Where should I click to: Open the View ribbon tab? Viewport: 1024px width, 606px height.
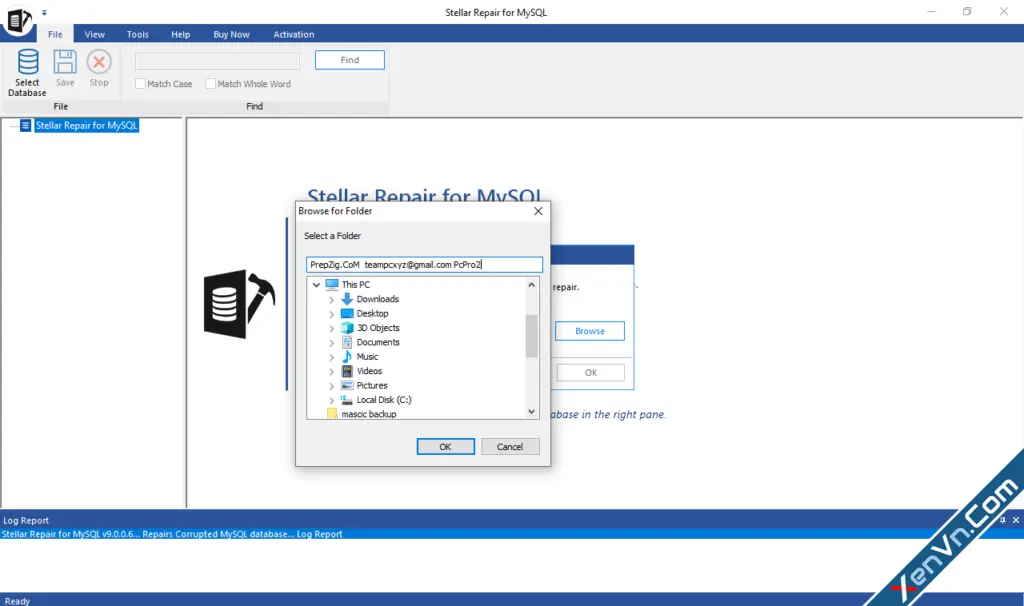click(94, 34)
